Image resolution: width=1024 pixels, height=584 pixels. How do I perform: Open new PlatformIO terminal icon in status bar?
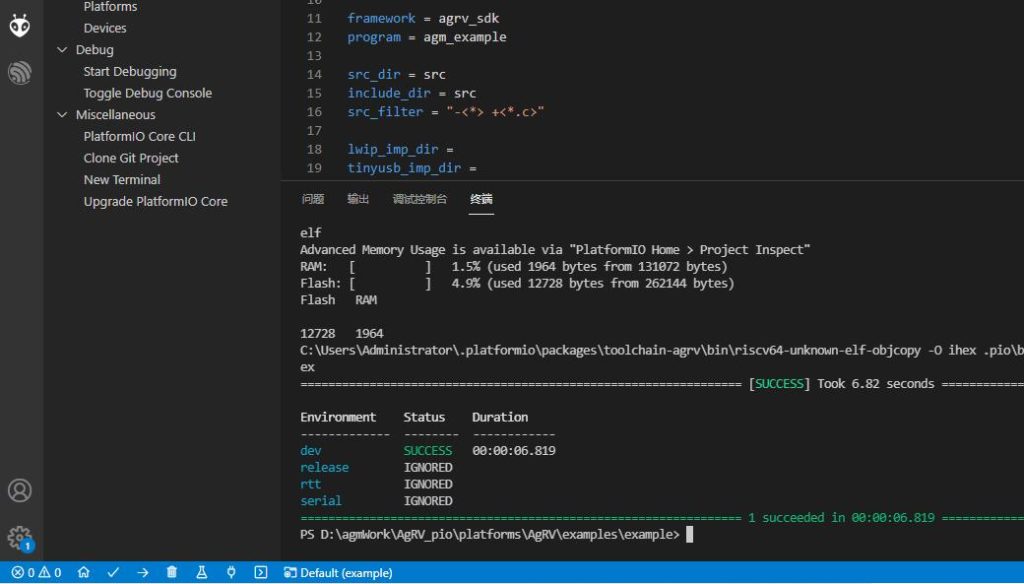point(261,572)
